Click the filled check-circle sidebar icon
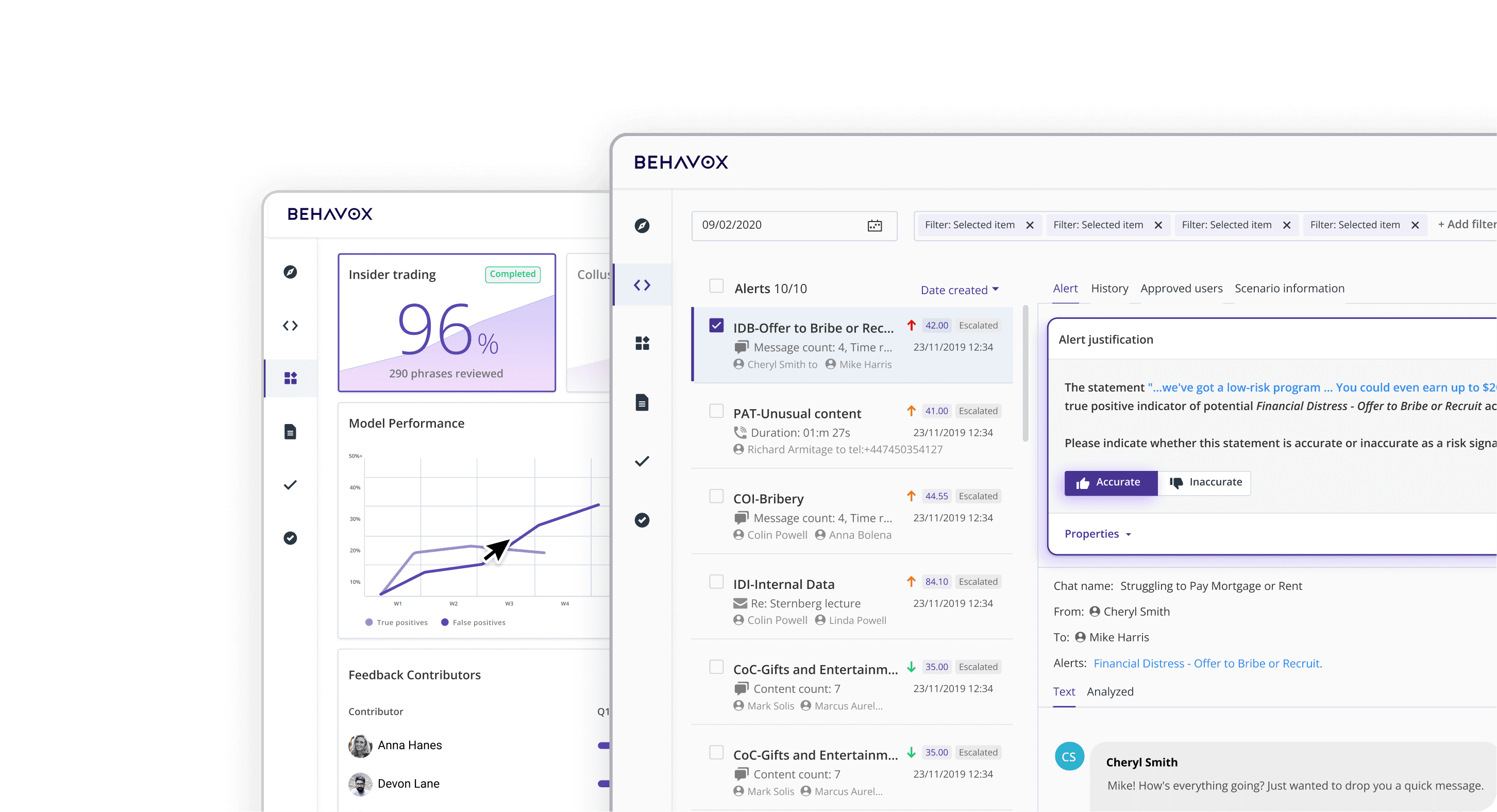 click(642, 520)
